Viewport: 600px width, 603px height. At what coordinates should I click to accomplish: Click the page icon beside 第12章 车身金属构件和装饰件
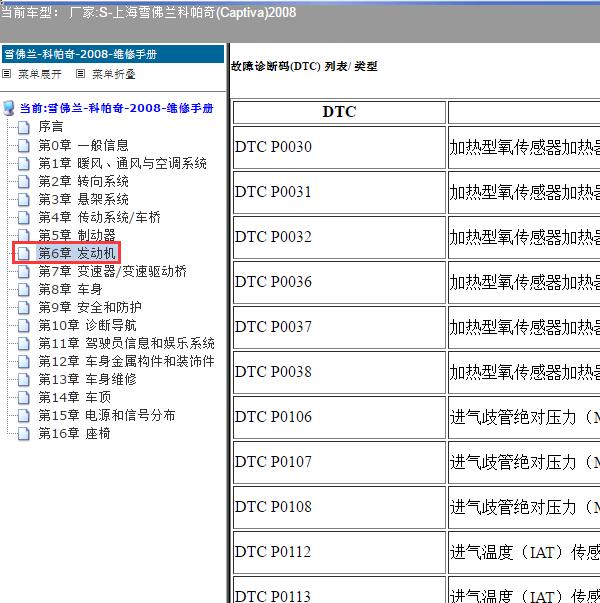[x=24, y=361]
